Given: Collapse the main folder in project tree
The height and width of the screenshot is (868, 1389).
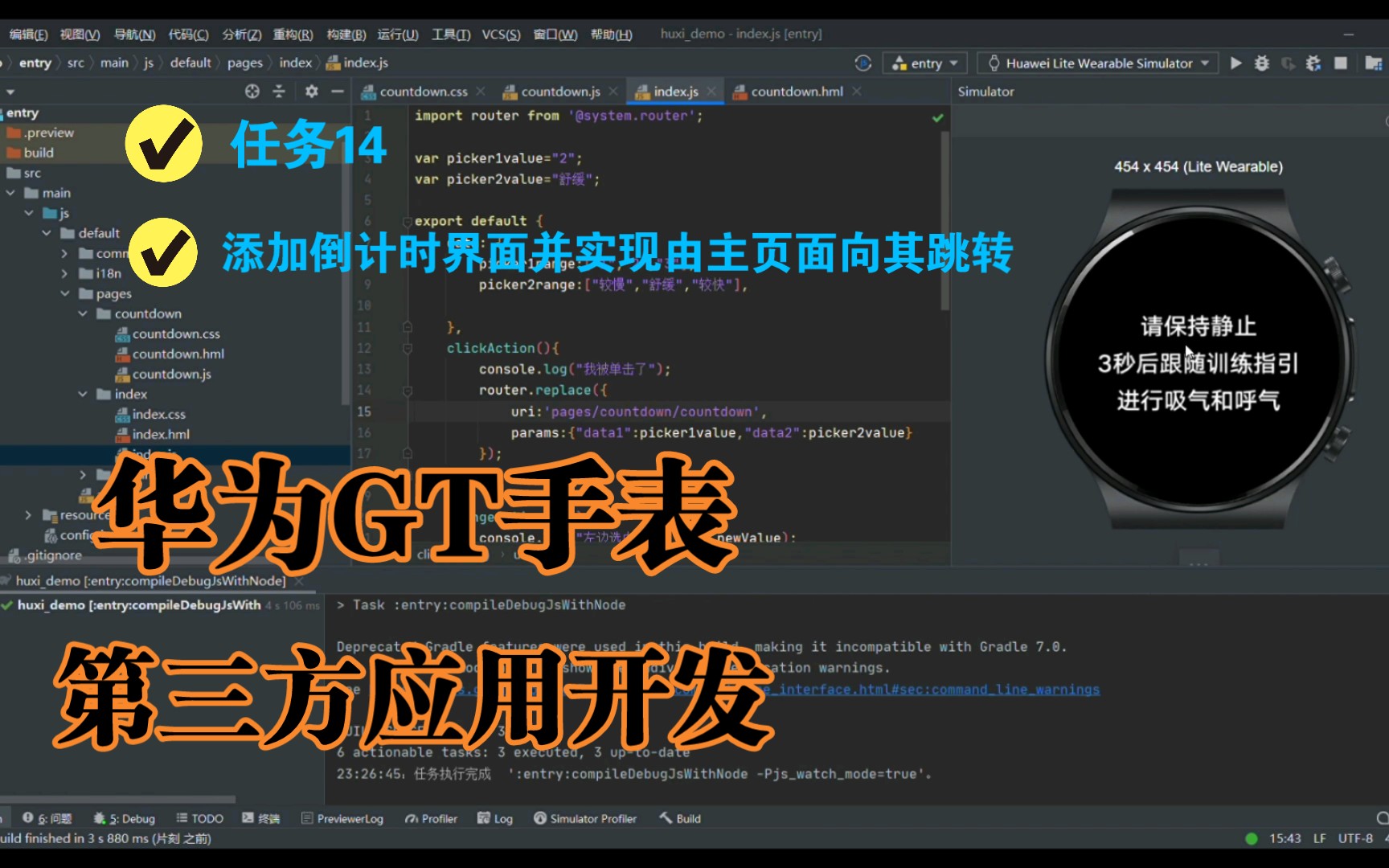Looking at the screenshot, I should point(10,193).
